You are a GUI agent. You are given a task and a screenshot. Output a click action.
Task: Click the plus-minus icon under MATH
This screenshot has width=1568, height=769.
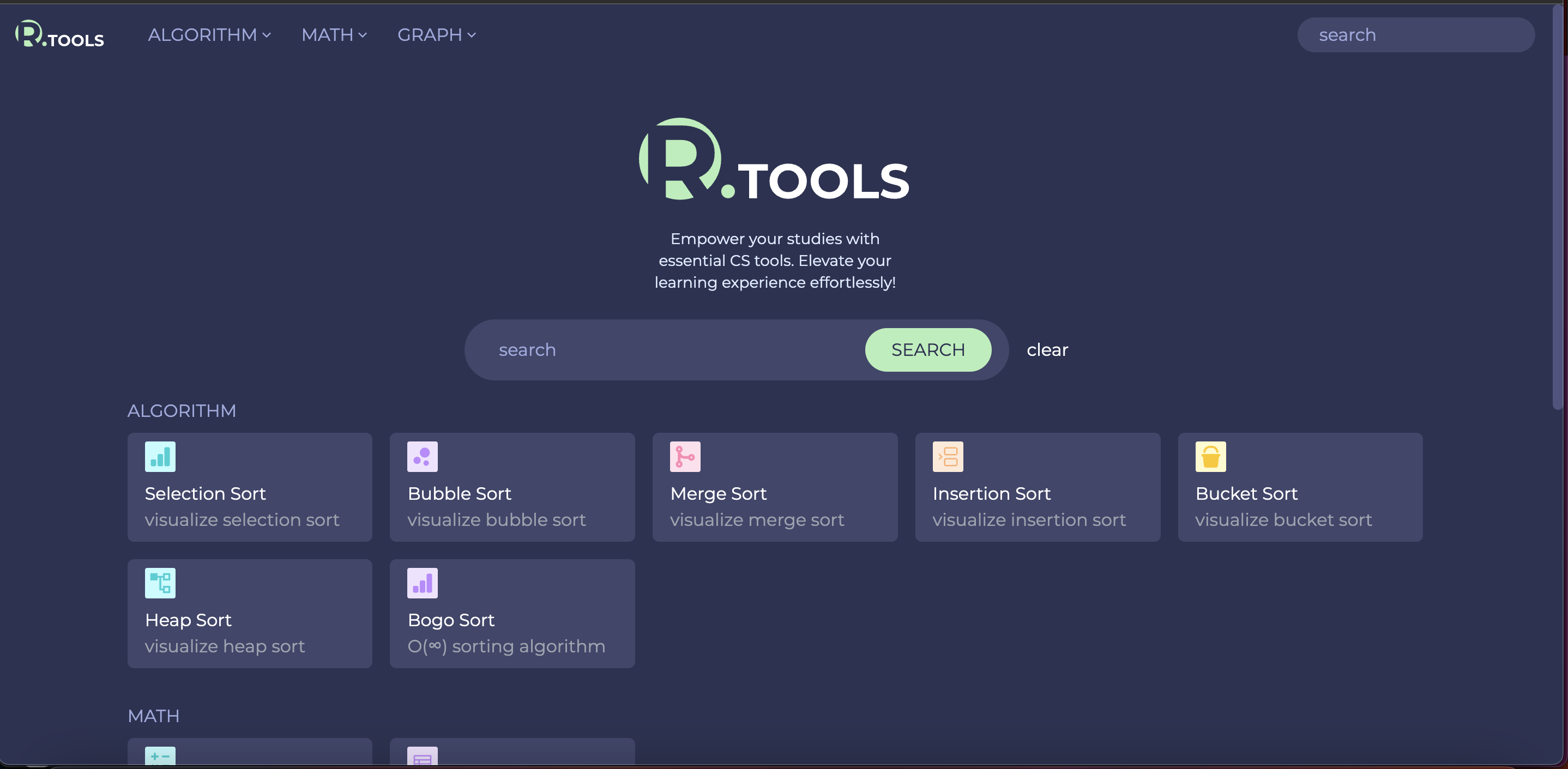(160, 755)
